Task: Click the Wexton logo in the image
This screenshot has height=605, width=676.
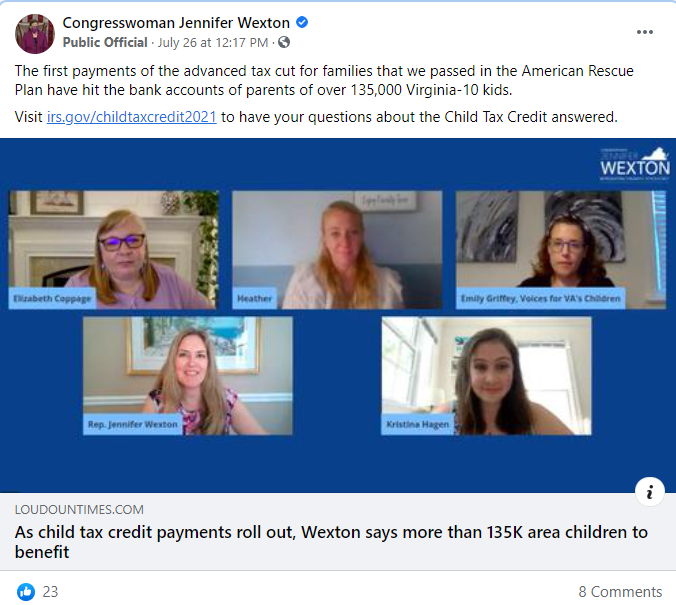Action: (635, 164)
